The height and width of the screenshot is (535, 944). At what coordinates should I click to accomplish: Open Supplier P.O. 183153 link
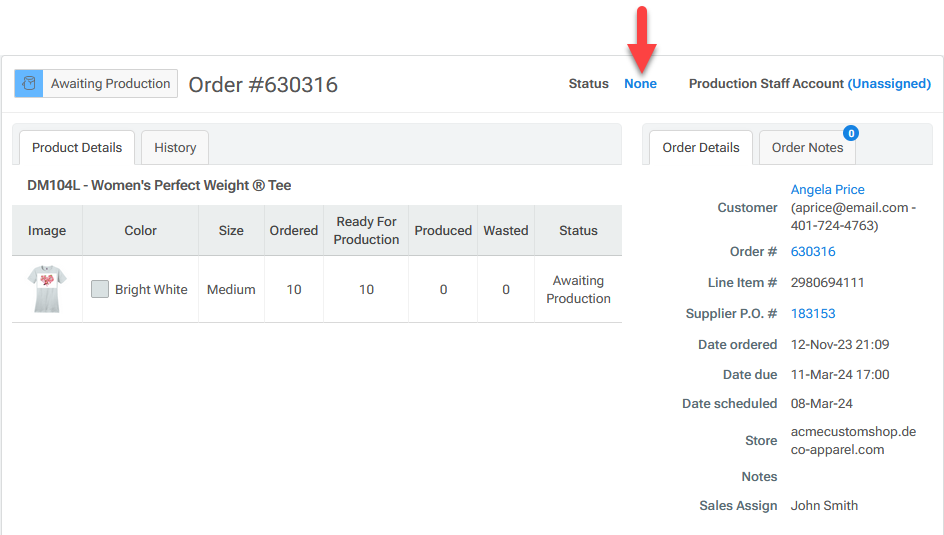tap(813, 313)
